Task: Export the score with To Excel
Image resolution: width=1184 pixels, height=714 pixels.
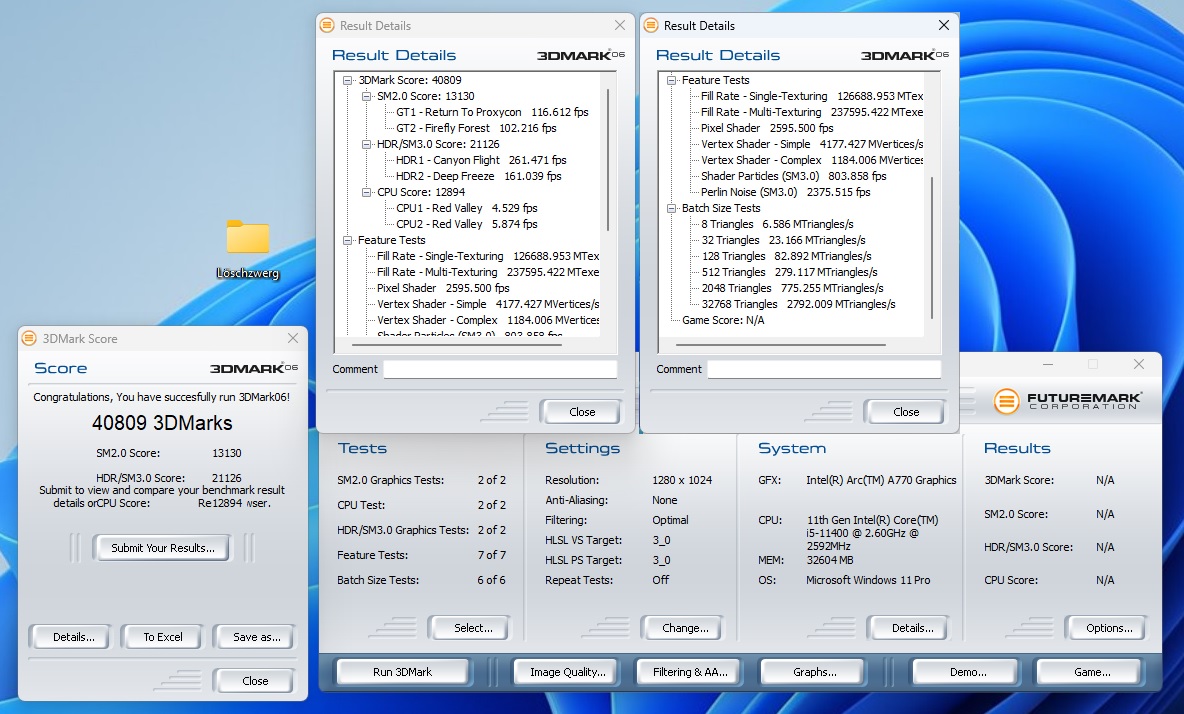Action: (x=163, y=637)
